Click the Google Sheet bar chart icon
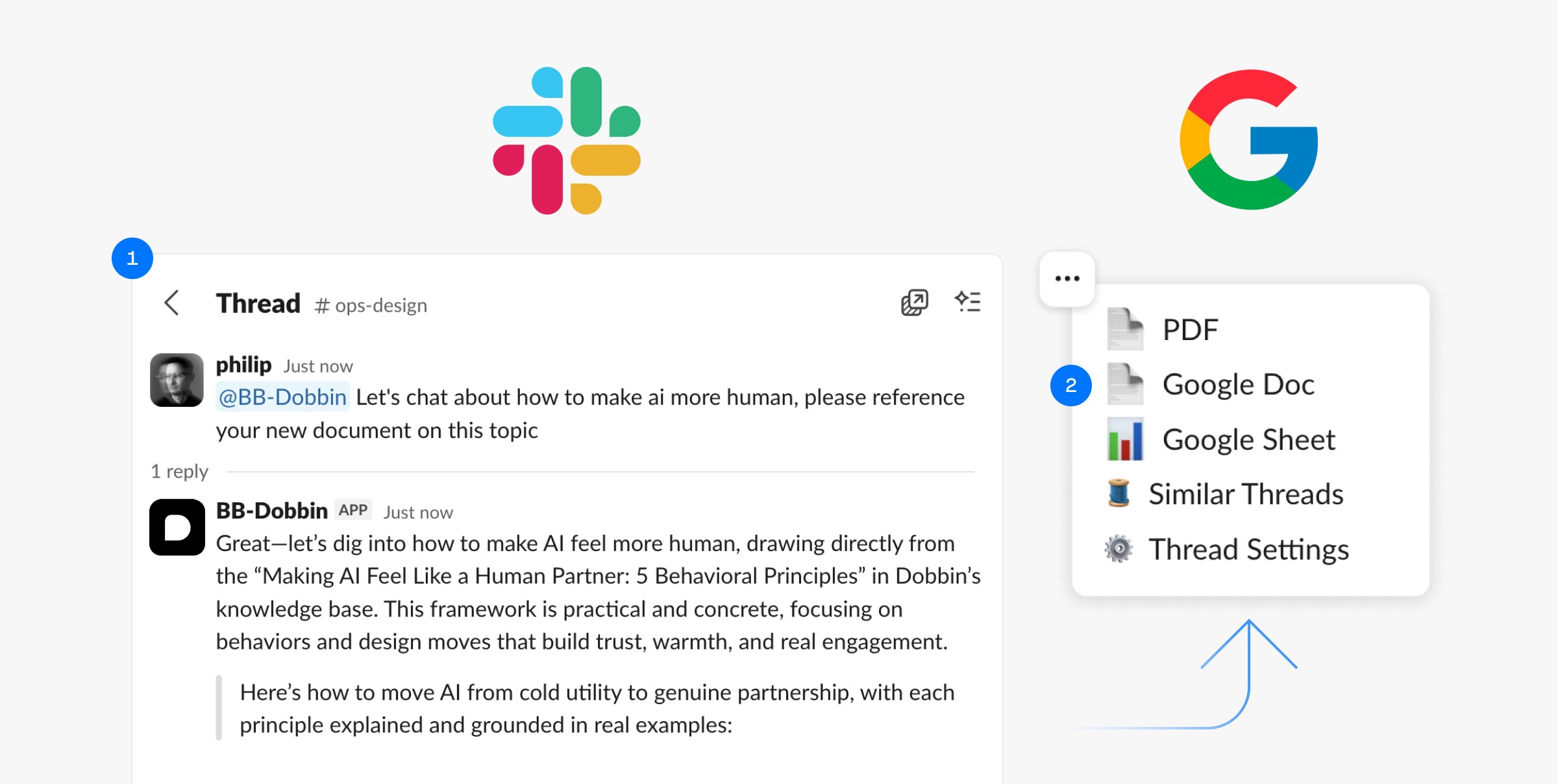 click(1125, 439)
